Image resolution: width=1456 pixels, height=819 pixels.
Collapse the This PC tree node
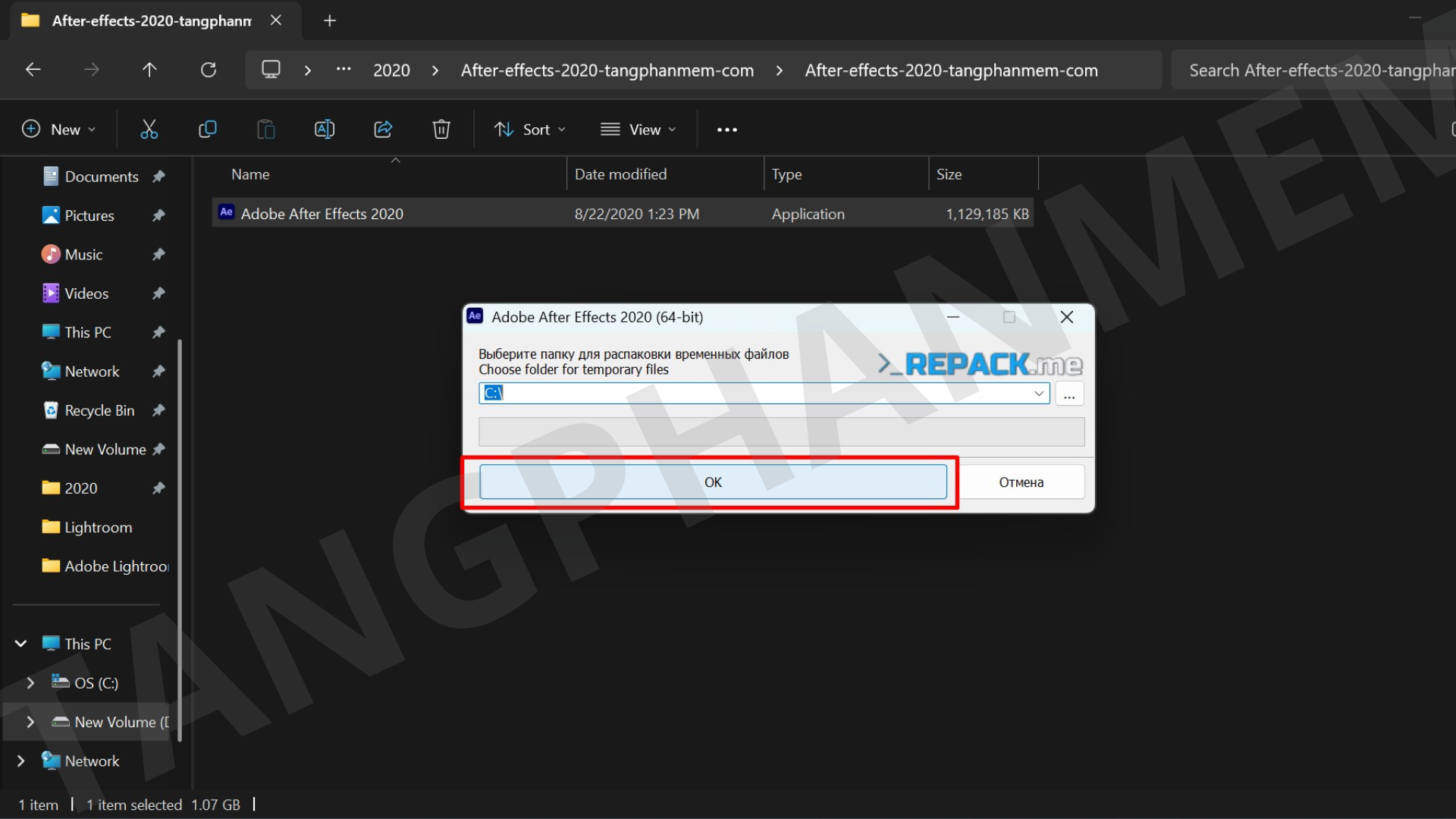click(x=20, y=644)
